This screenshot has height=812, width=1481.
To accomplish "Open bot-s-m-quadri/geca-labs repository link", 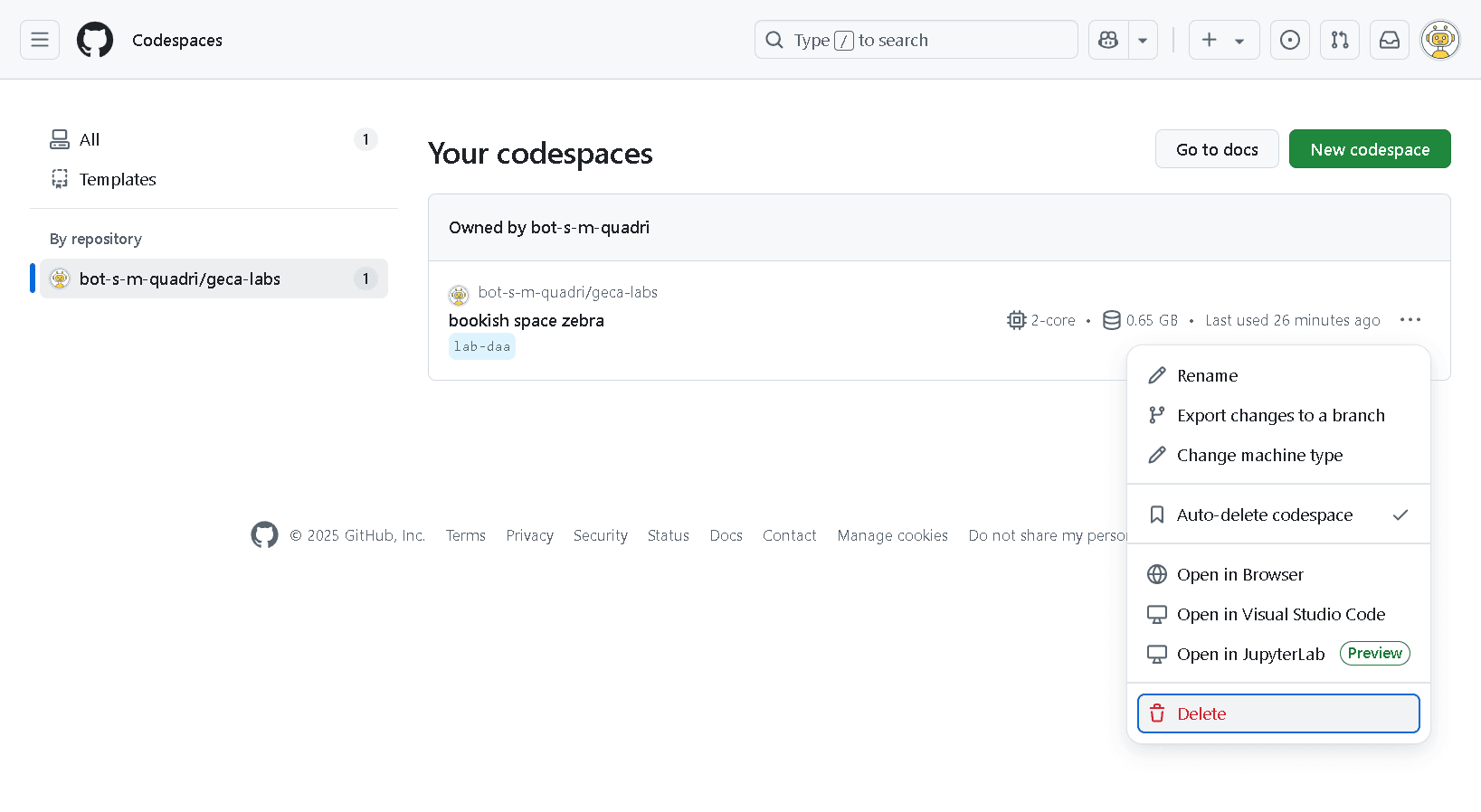I will [567, 292].
